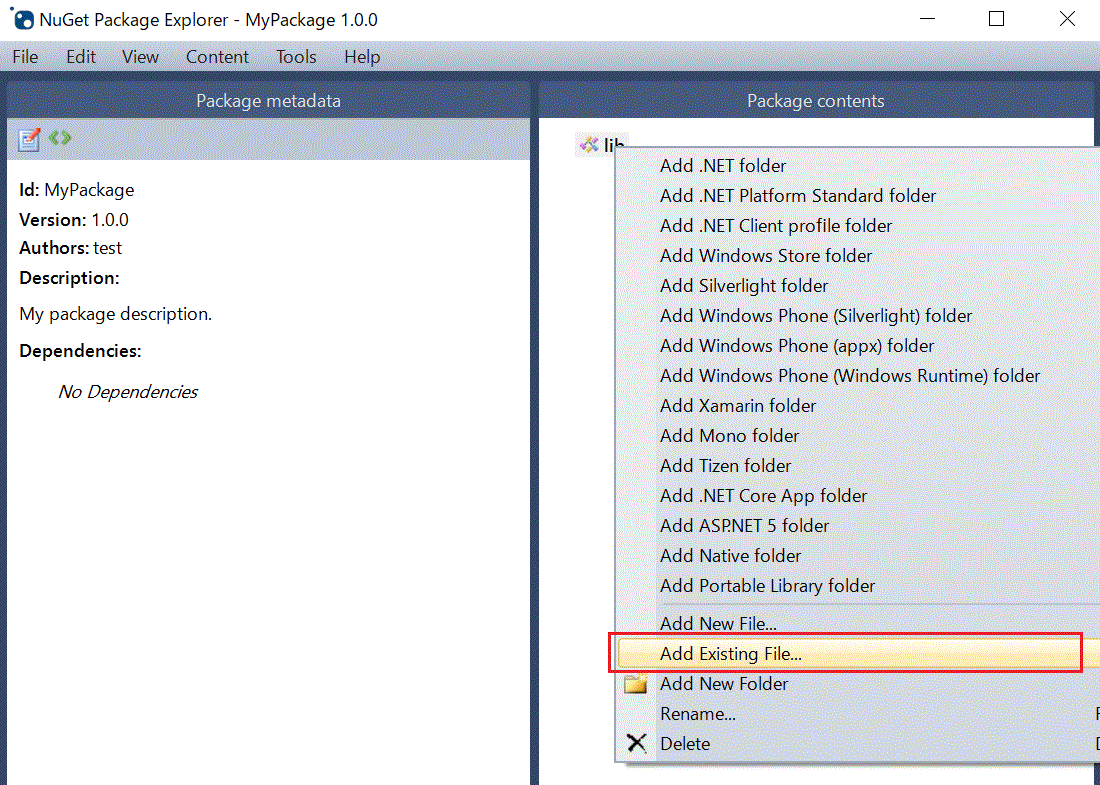This screenshot has height=785, width=1100.
Task: Click the Package contents panel header
Action: pos(816,100)
